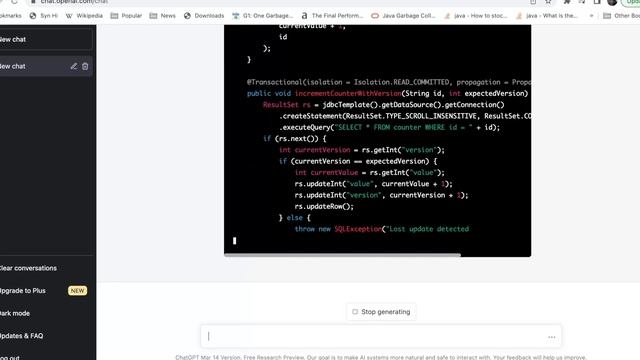Click the bookmark star in address bar

click(x=548, y=2)
